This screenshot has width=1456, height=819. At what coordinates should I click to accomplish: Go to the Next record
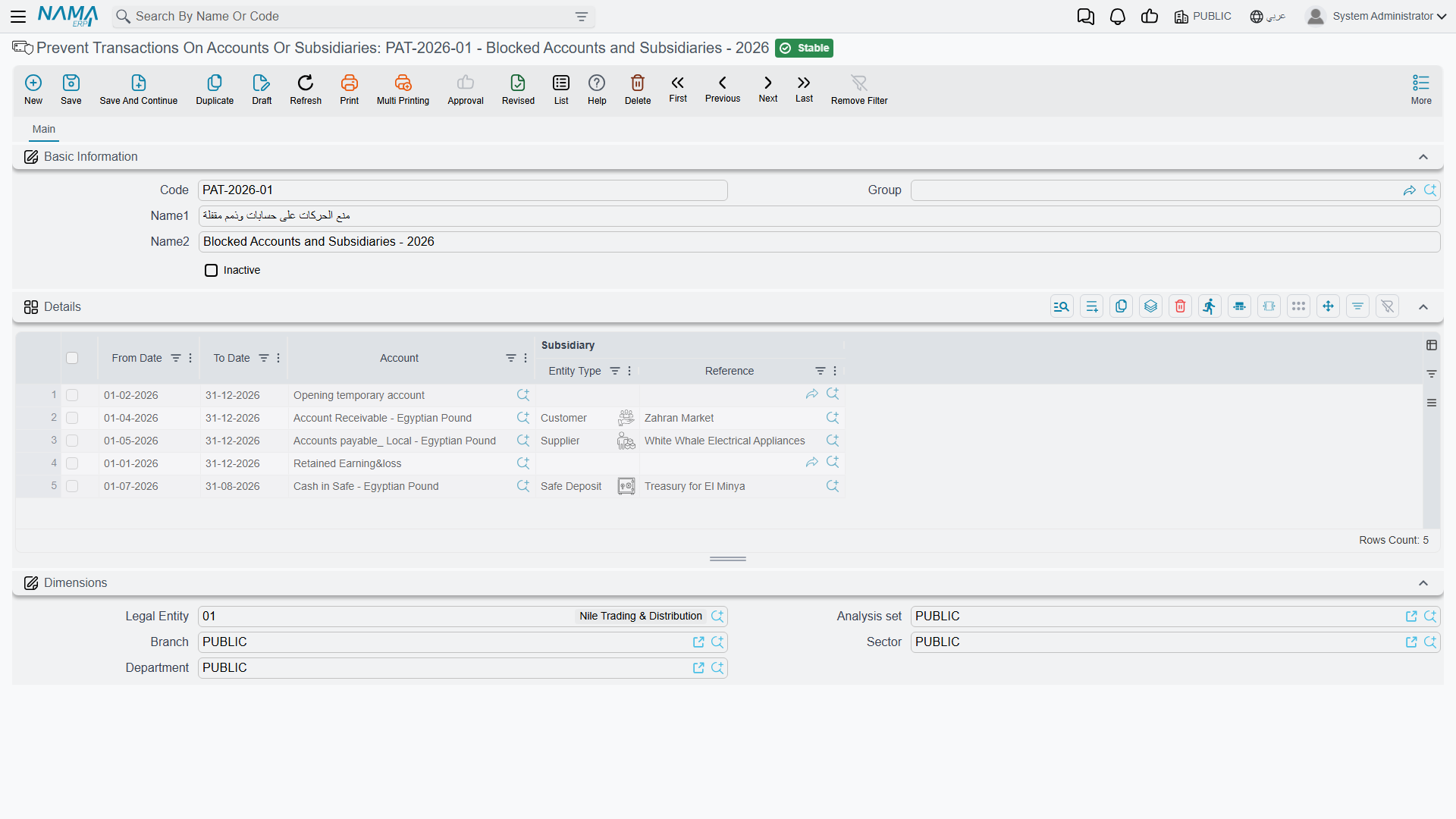pos(768,88)
